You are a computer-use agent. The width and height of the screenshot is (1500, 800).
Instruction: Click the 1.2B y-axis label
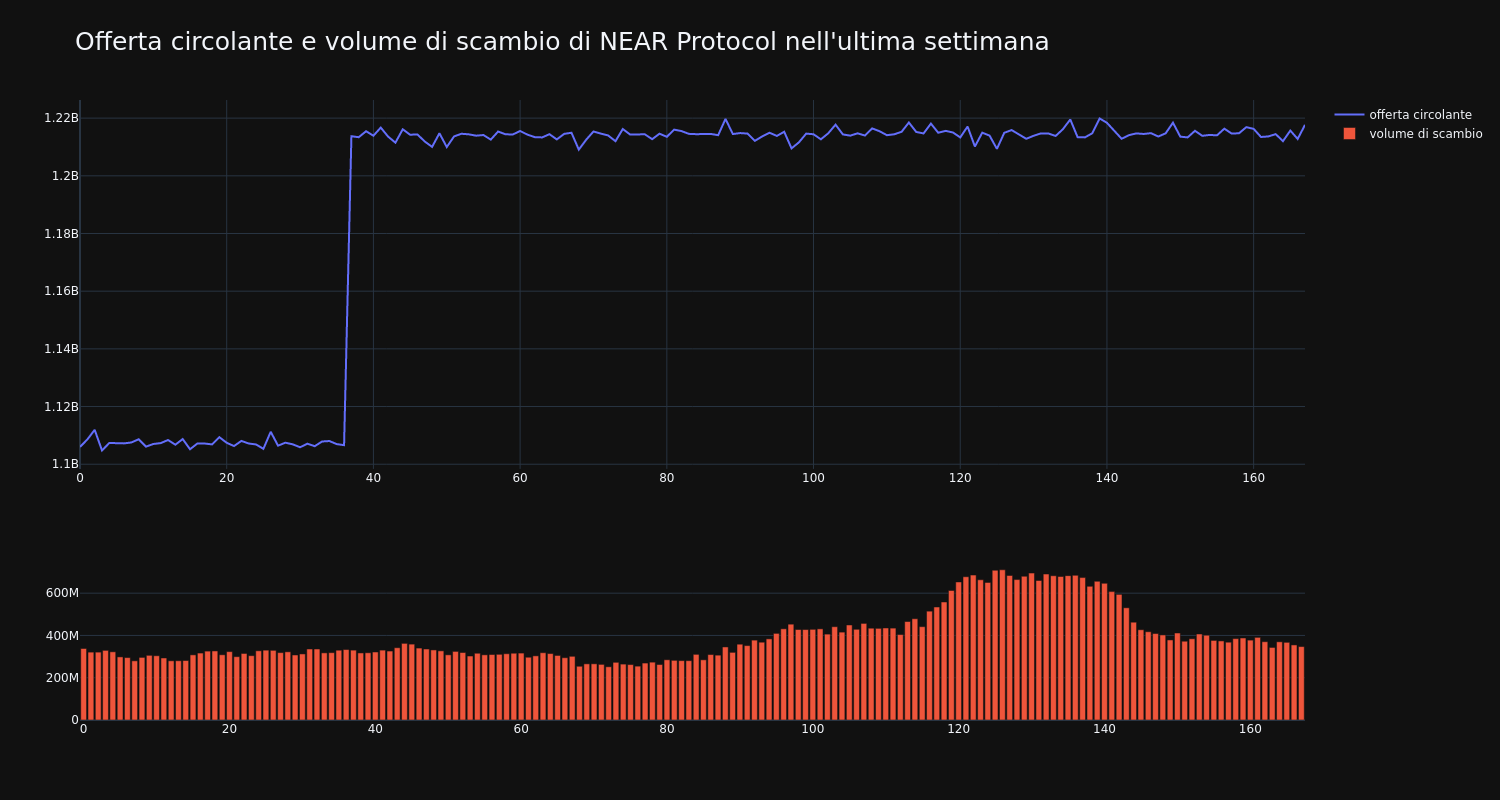point(65,176)
